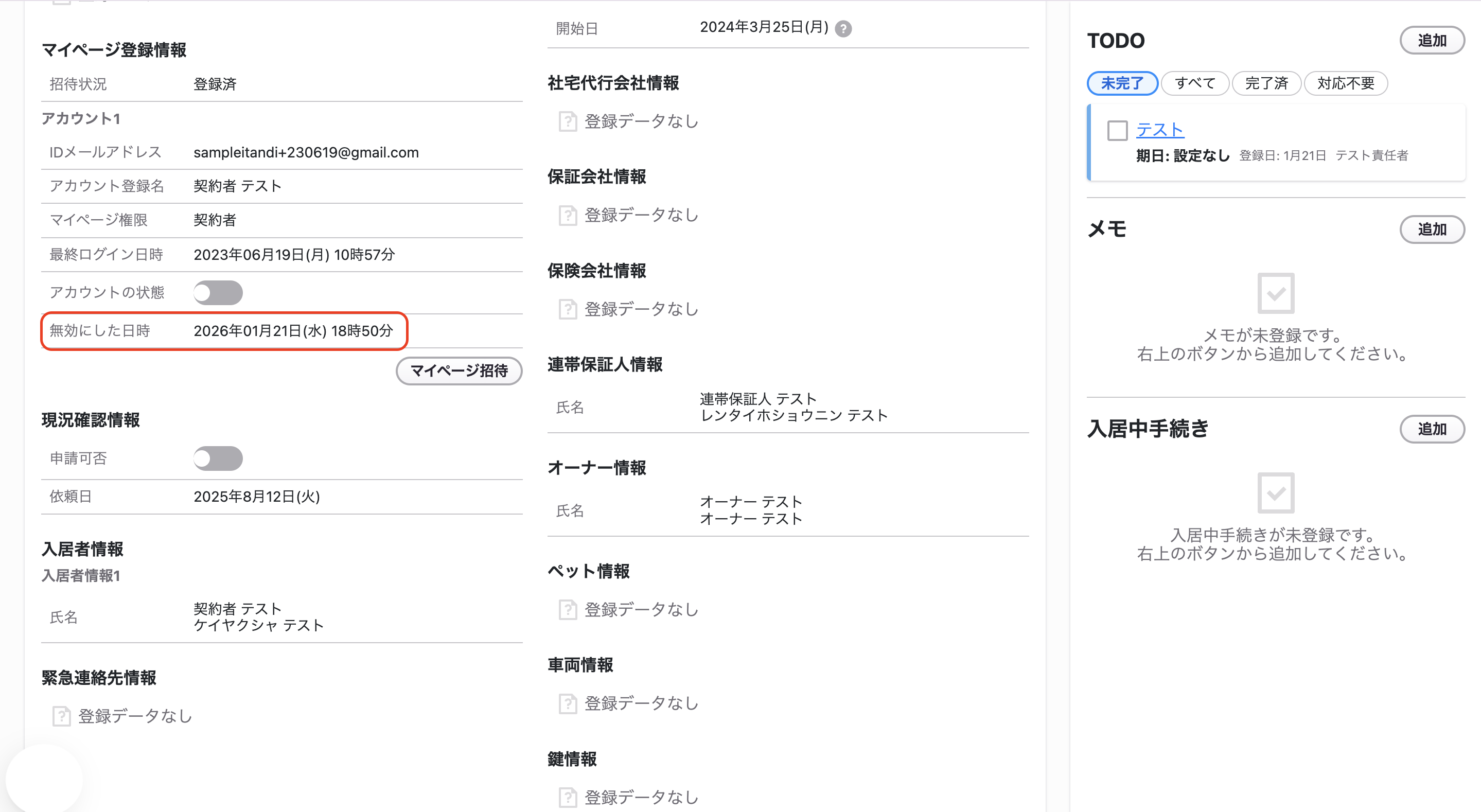Click 追加 button in TODO section
Screen dimensions: 1481x812
tap(1432, 40)
